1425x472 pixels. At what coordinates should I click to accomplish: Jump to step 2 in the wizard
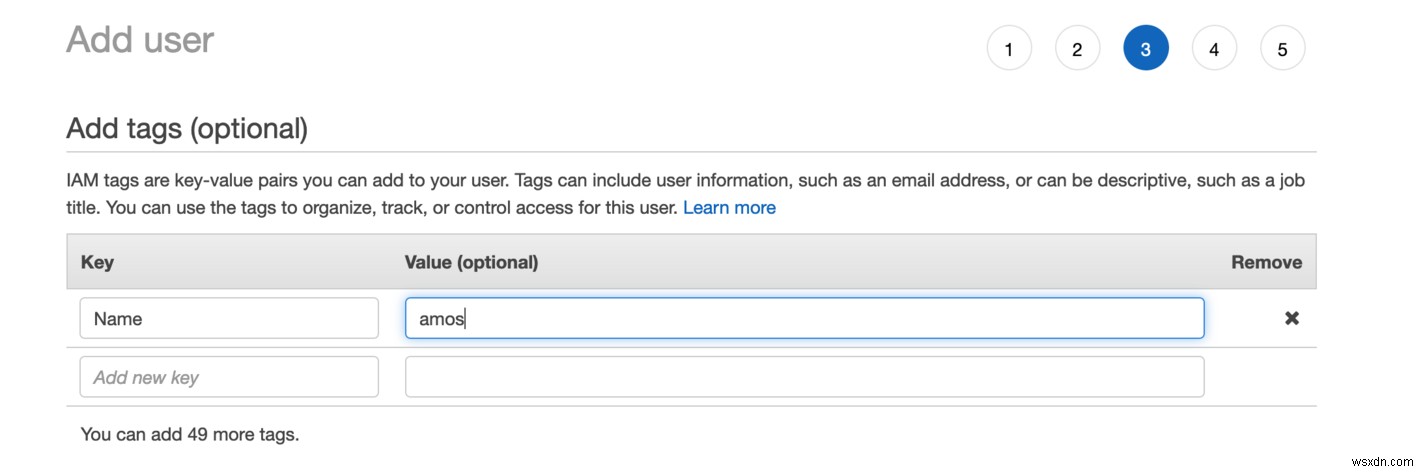(x=1077, y=49)
